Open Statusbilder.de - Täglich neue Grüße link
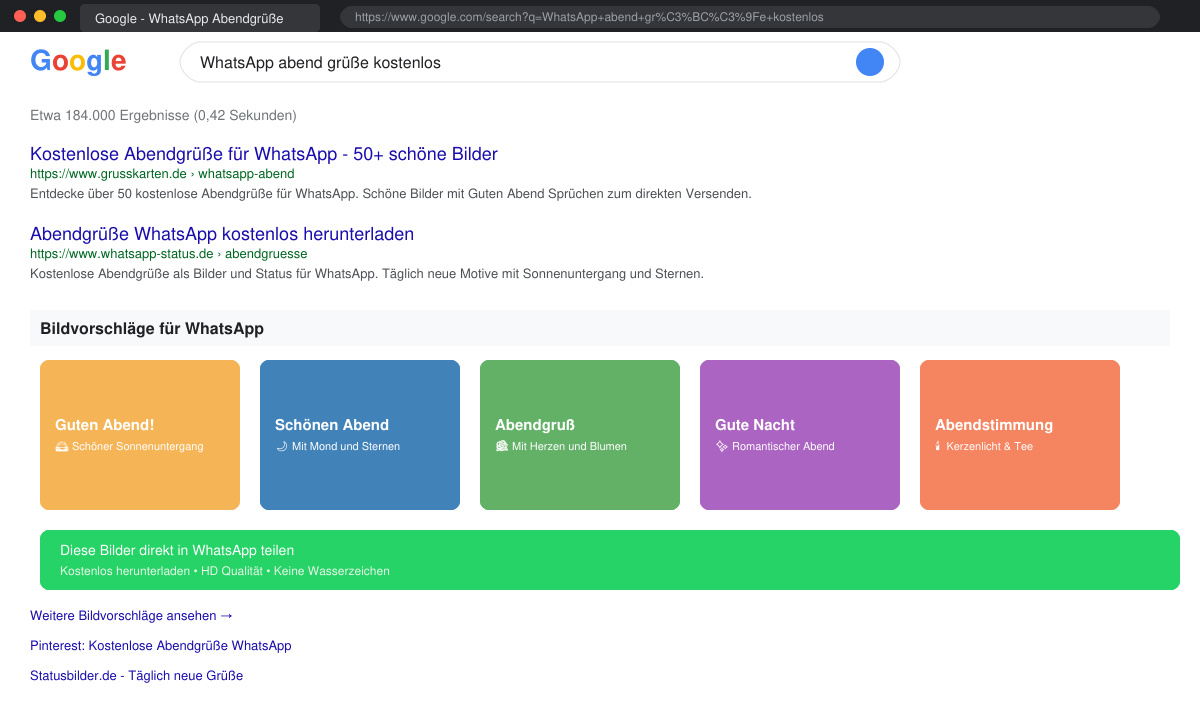 (137, 676)
